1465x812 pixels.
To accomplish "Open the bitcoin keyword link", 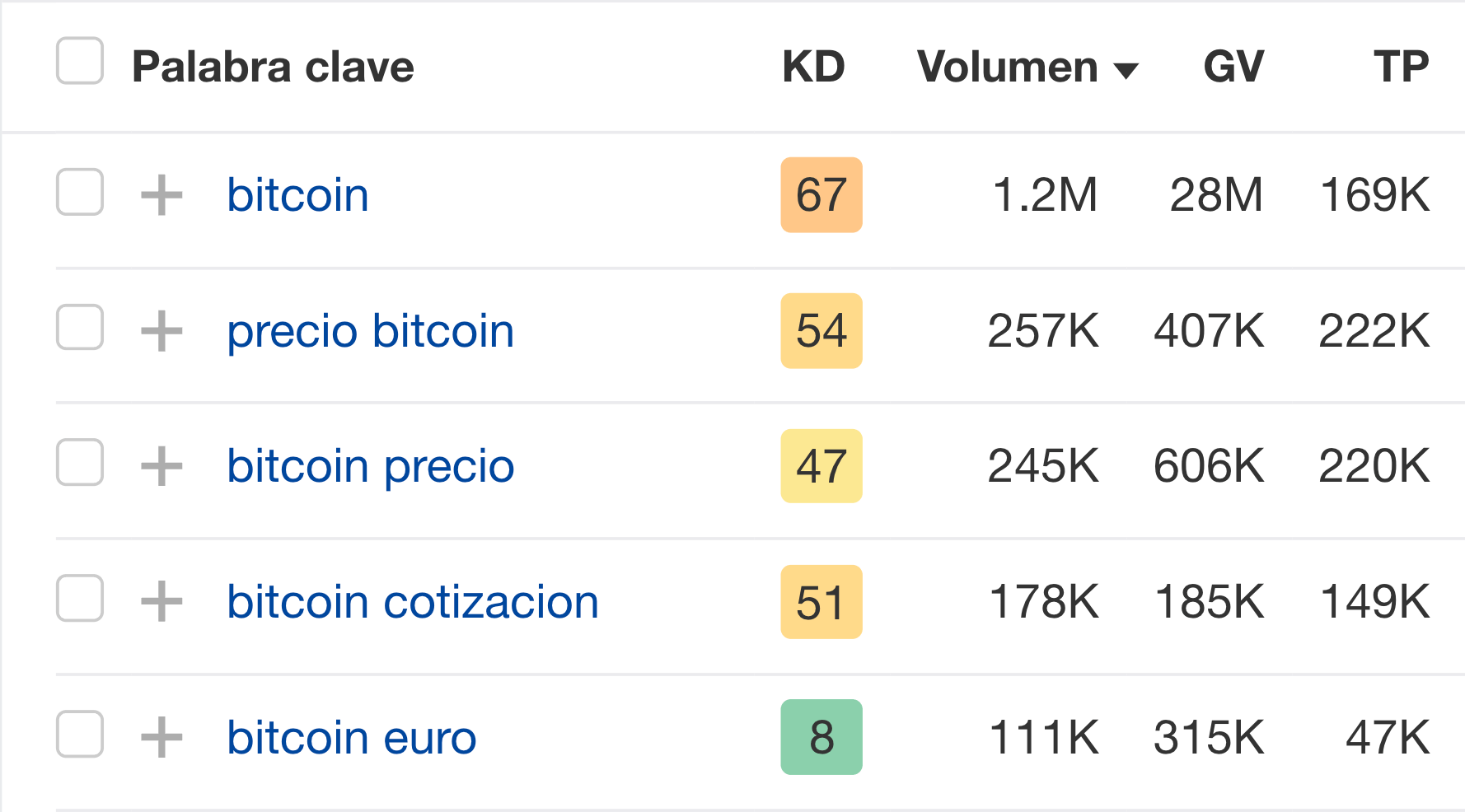I will [x=297, y=194].
